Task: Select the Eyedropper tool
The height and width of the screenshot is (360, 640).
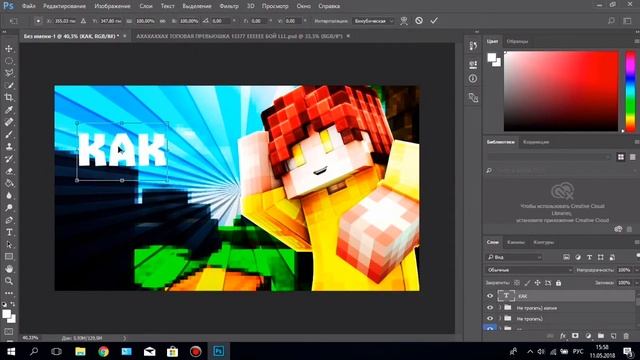Action: point(9,110)
